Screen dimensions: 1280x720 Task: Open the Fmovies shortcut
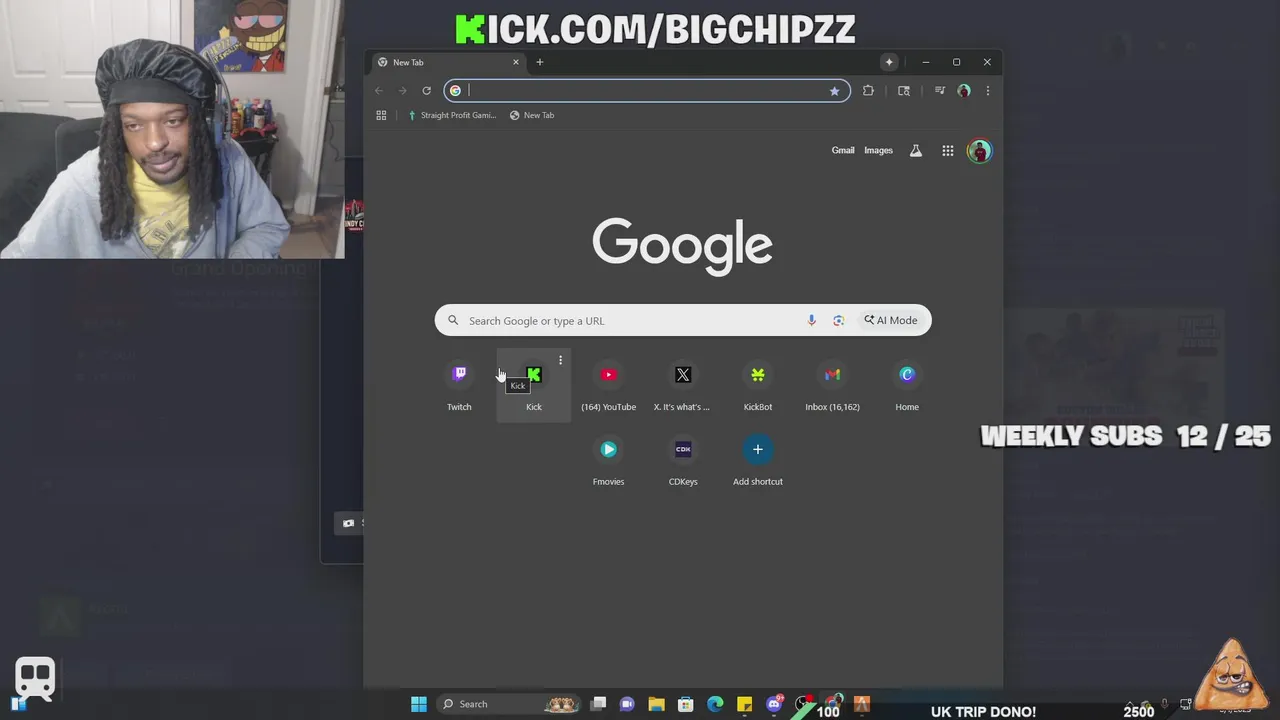pos(608,460)
